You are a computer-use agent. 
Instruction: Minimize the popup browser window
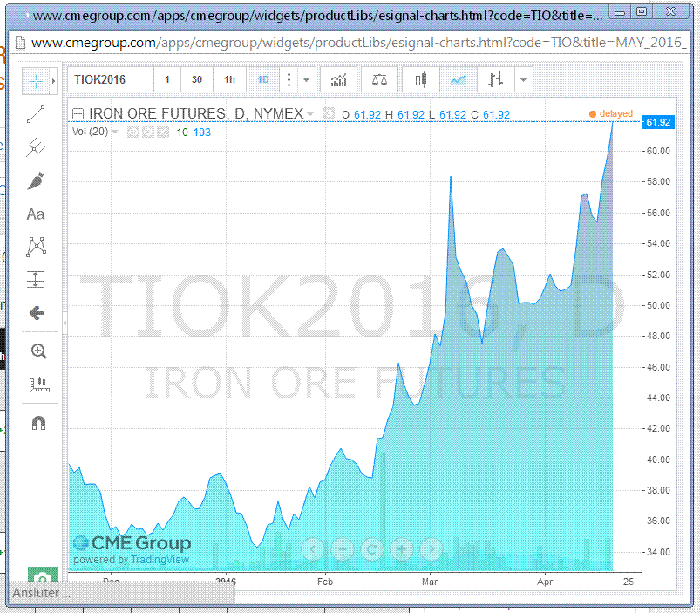tap(619, 13)
